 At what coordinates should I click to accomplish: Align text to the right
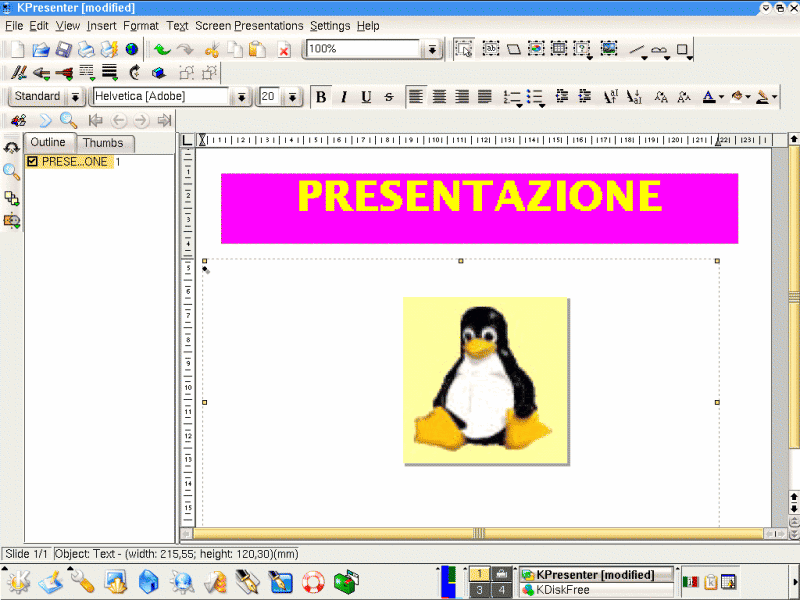coord(462,96)
